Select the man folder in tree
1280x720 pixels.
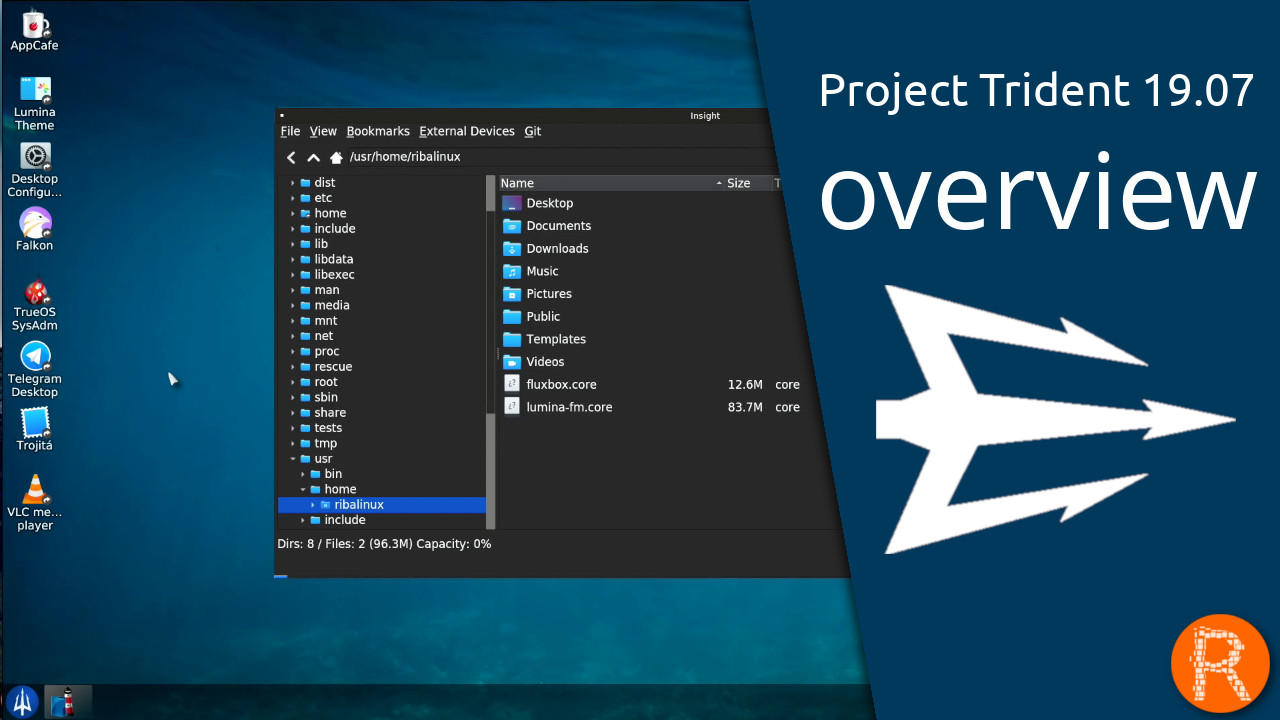pos(327,290)
